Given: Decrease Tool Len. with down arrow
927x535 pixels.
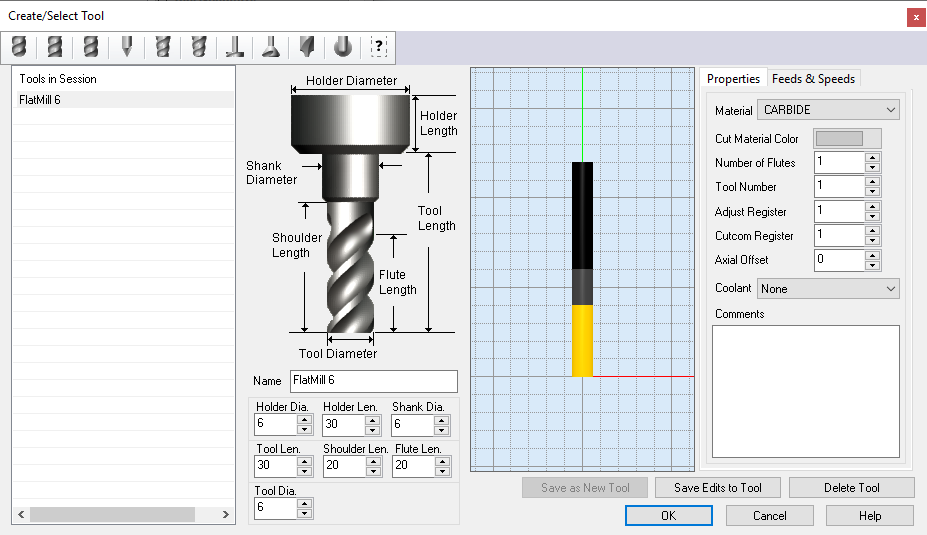Looking at the screenshot, I should pyautogui.click(x=304, y=471).
